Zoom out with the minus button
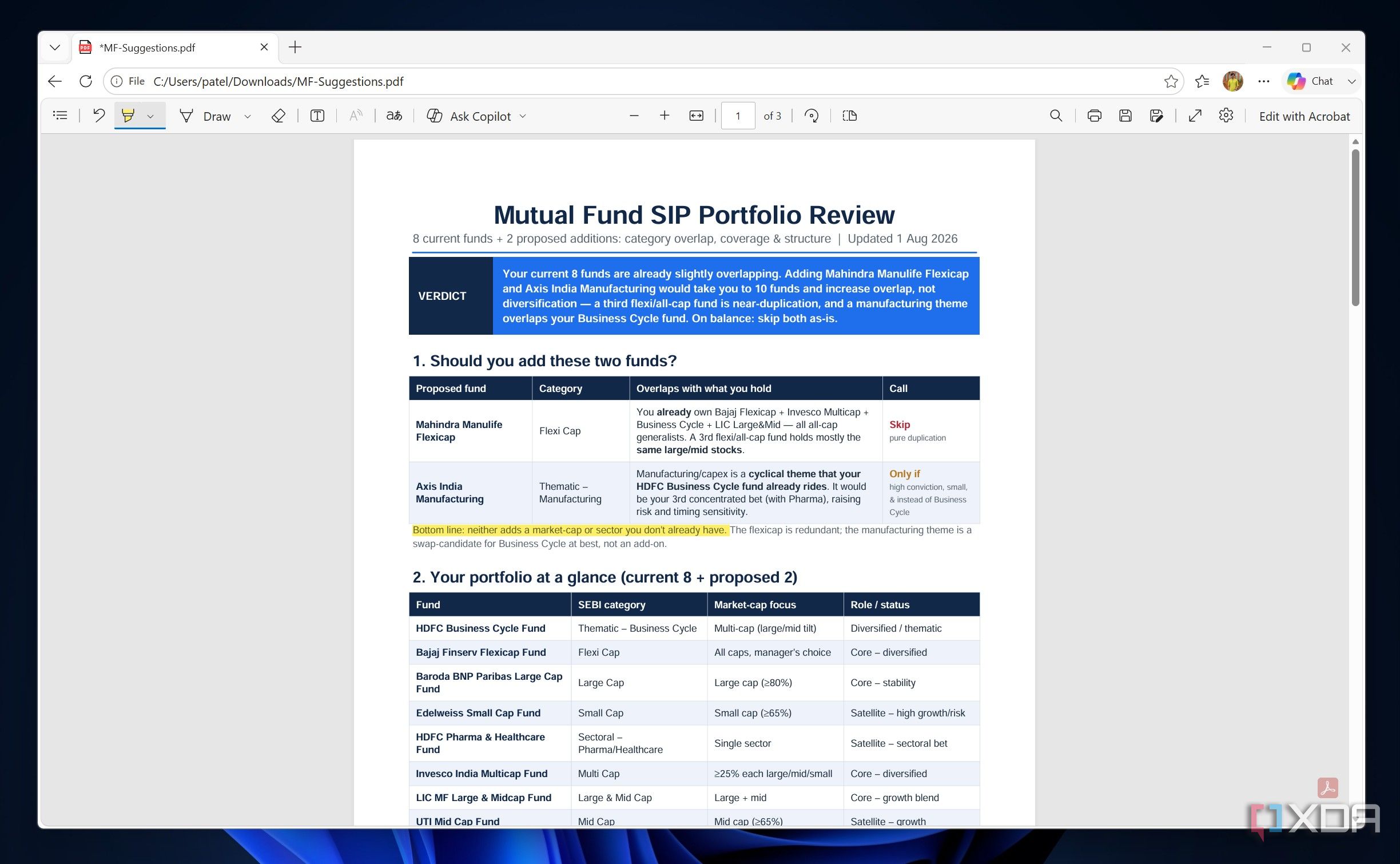1400x864 pixels. [634, 116]
